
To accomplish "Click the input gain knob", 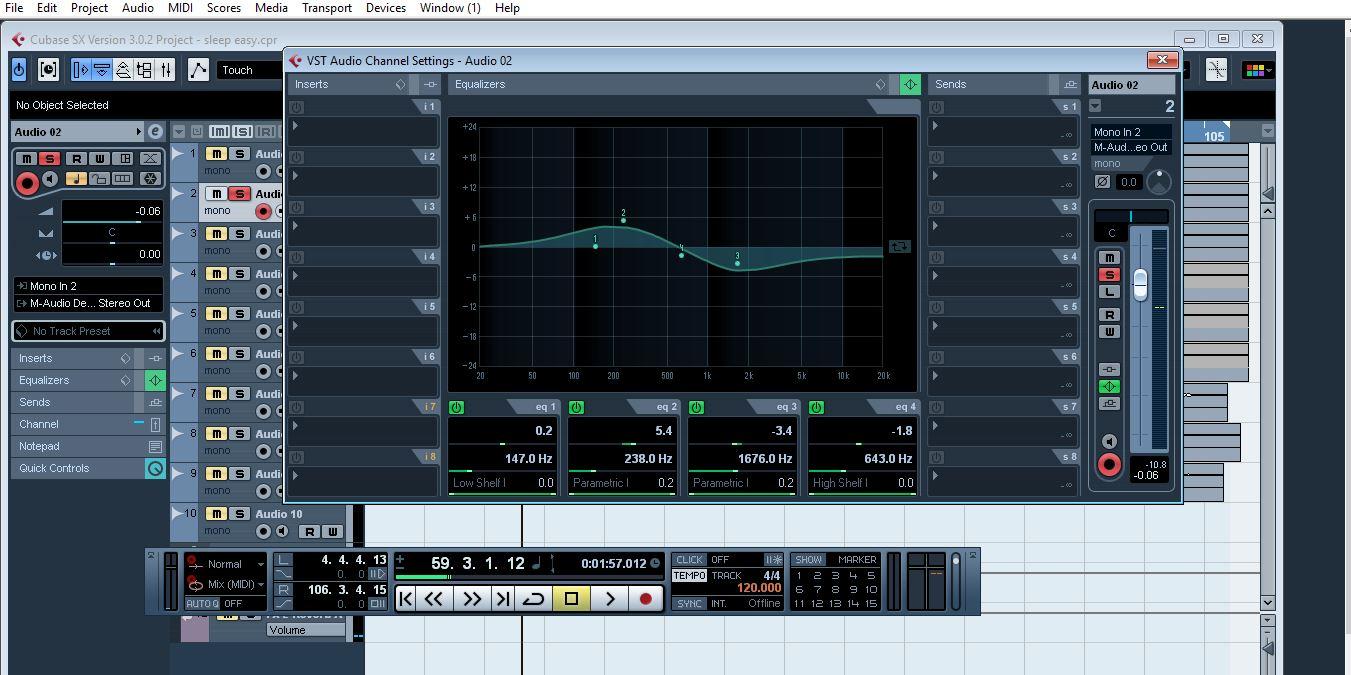I will 1158,182.
